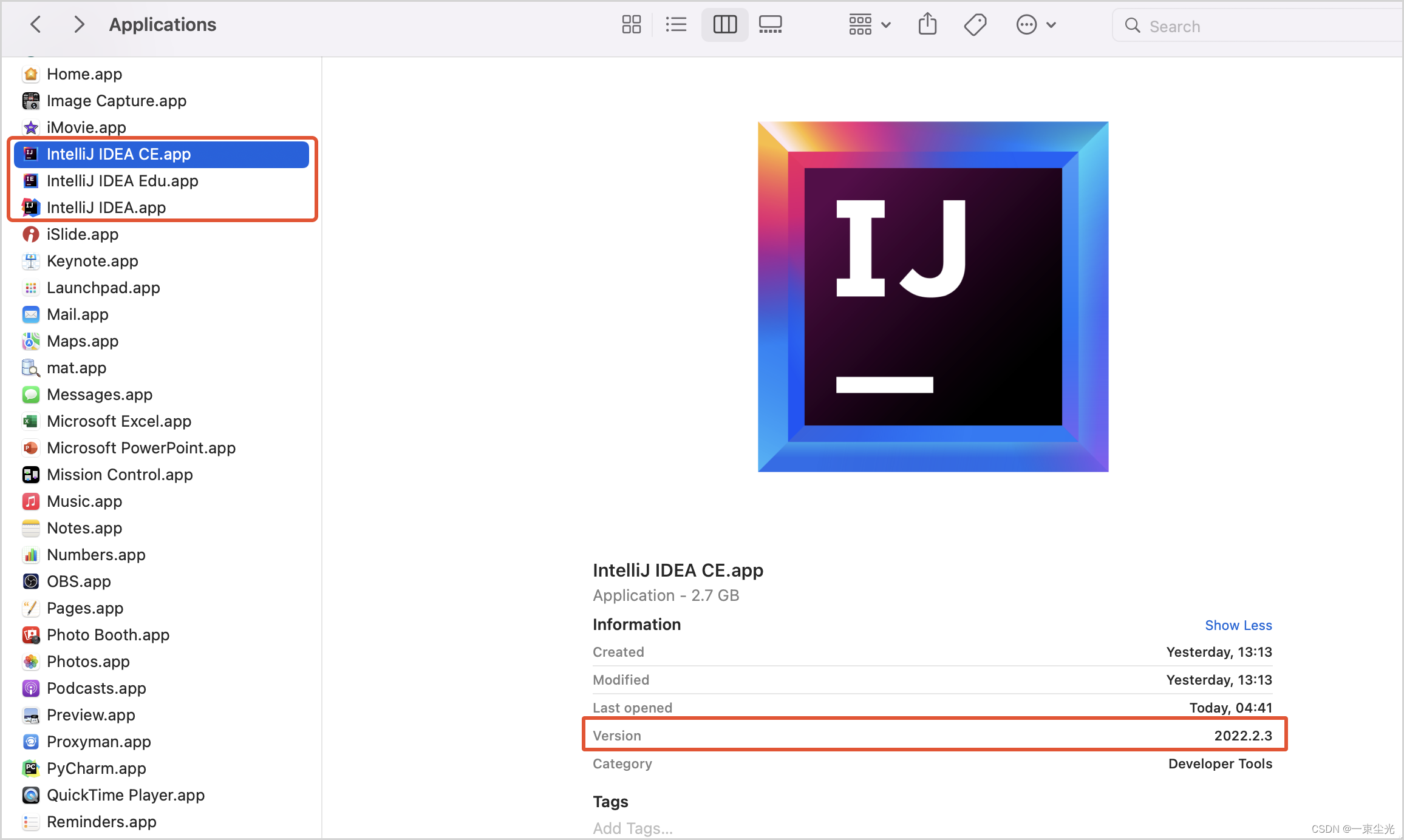
Task: Navigate forward using the forward arrow
Action: 78,24
